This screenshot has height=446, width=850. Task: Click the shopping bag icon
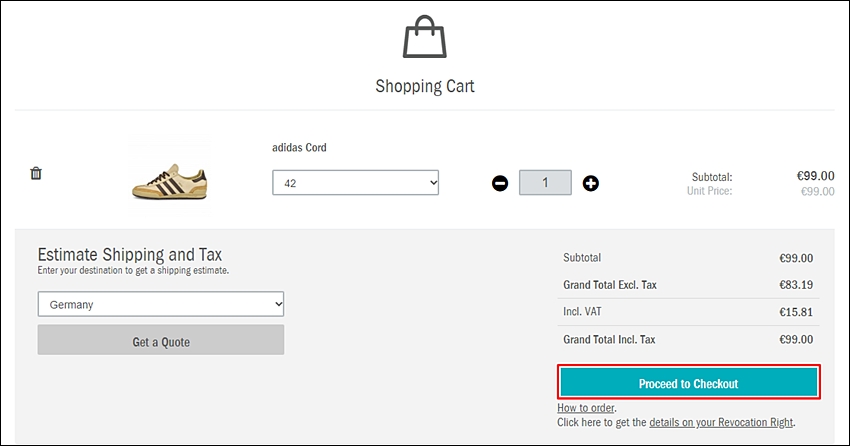[x=424, y=37]
